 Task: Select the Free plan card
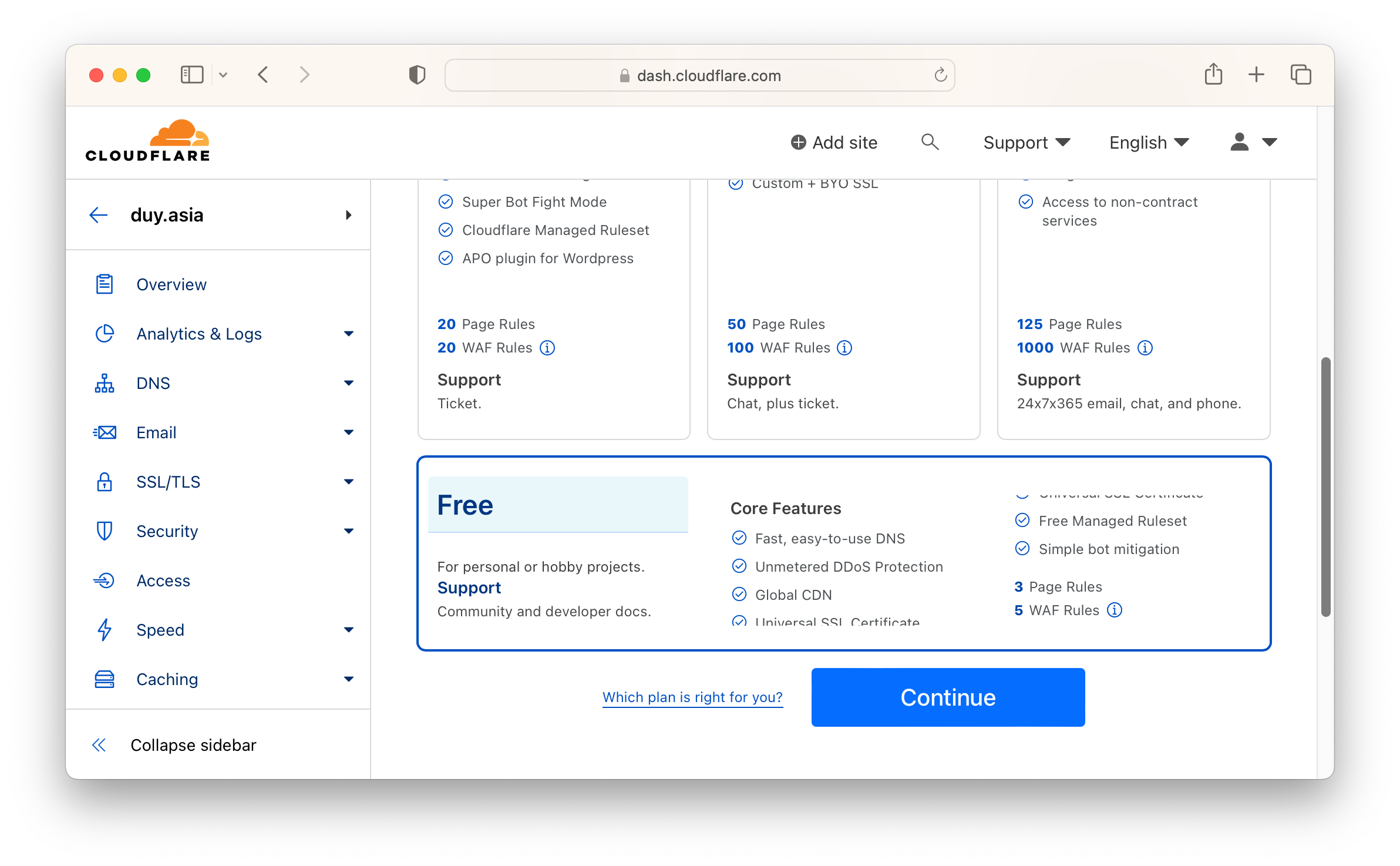[x=558, y=504]
